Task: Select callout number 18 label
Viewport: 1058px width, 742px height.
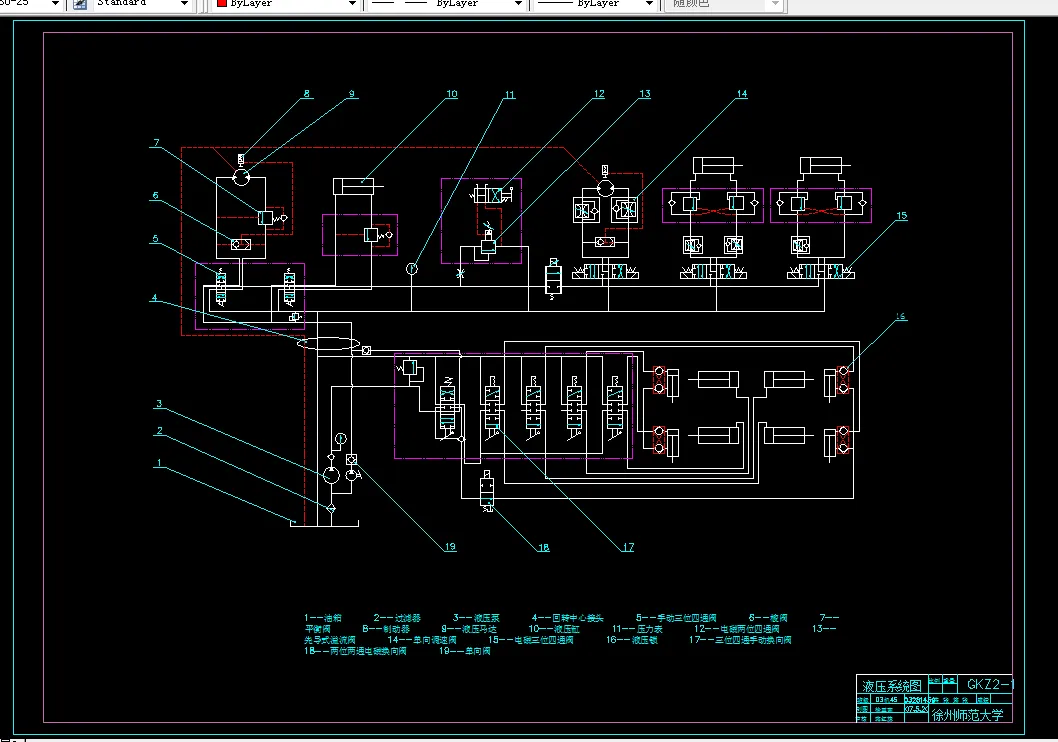Action: [x=544, y=547]
